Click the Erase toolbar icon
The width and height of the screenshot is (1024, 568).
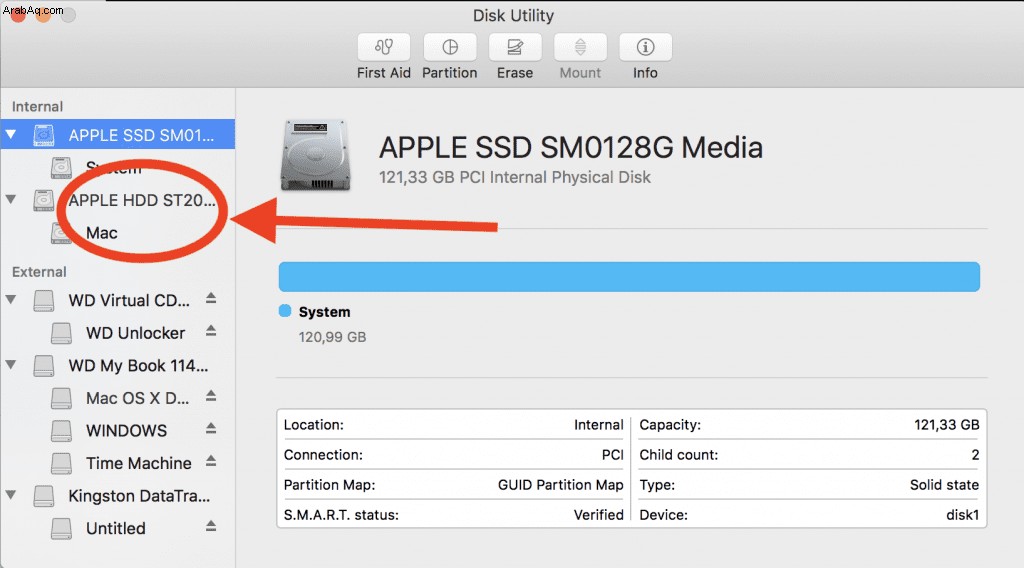coord(515,48)
